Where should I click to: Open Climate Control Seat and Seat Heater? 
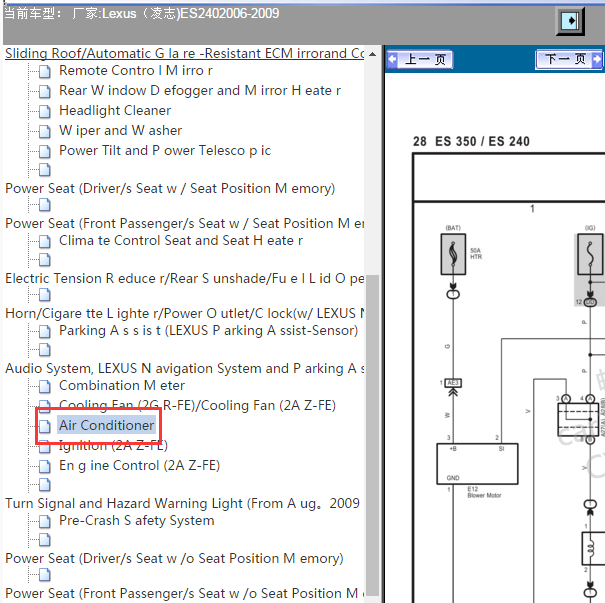pyautogui.click(x=181, y=241)
